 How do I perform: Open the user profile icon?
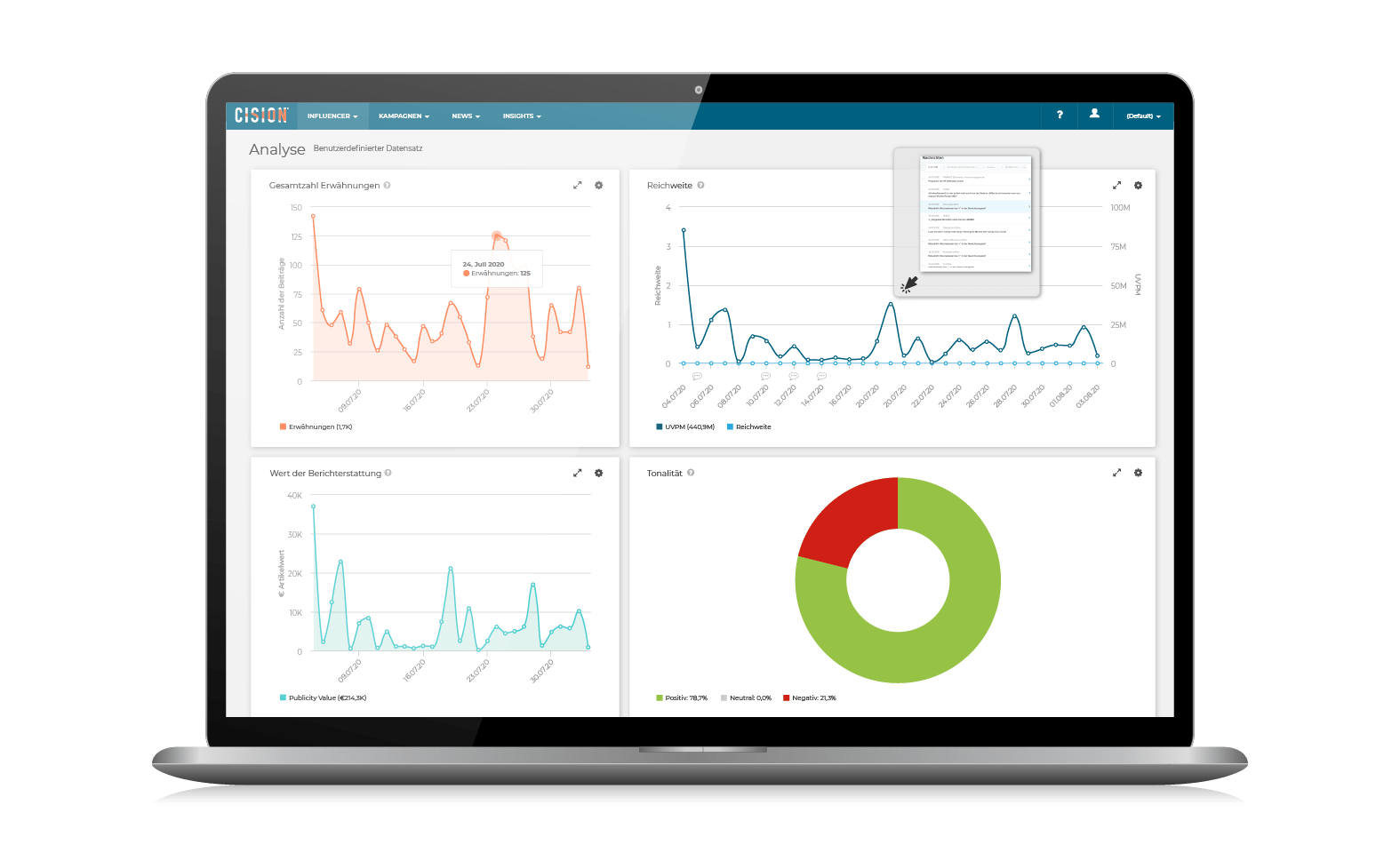click(1094, 114)
